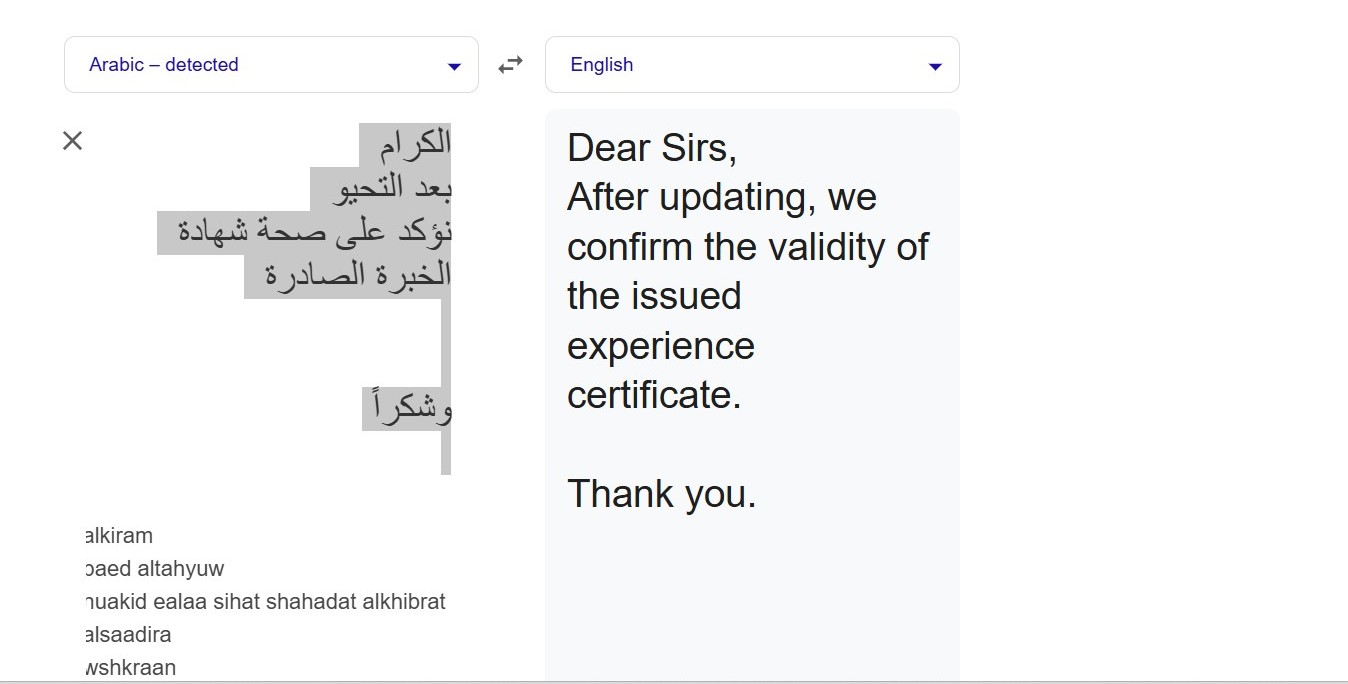Click the translated line "Dear Sirs,"
Screen dimensions: 1348x684
click(x=652, y=148)
